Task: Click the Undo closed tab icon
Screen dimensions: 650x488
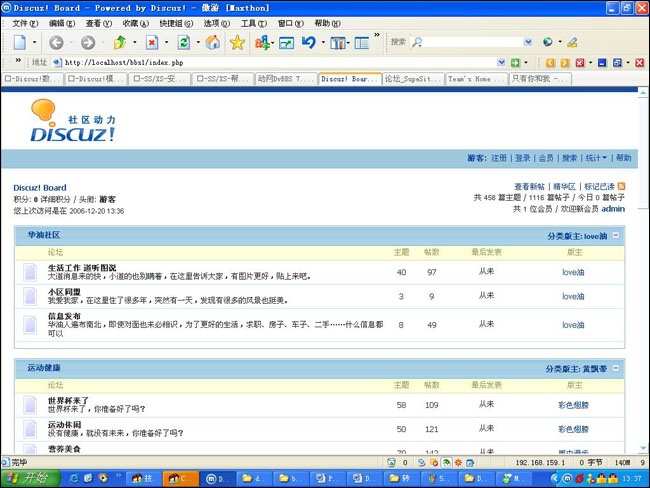Action: [309, 42]
